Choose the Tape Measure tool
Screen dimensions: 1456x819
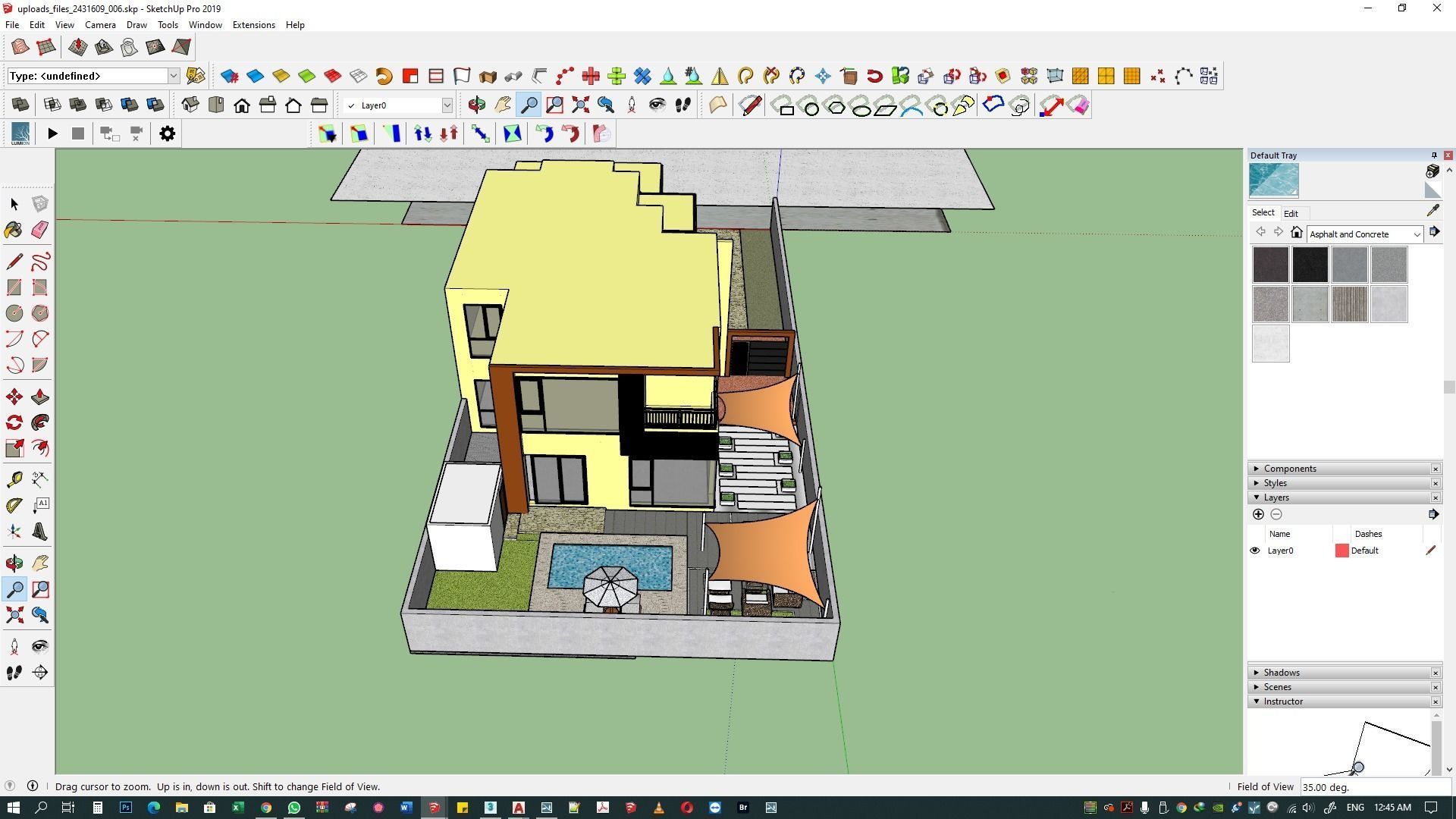point(14,479)
